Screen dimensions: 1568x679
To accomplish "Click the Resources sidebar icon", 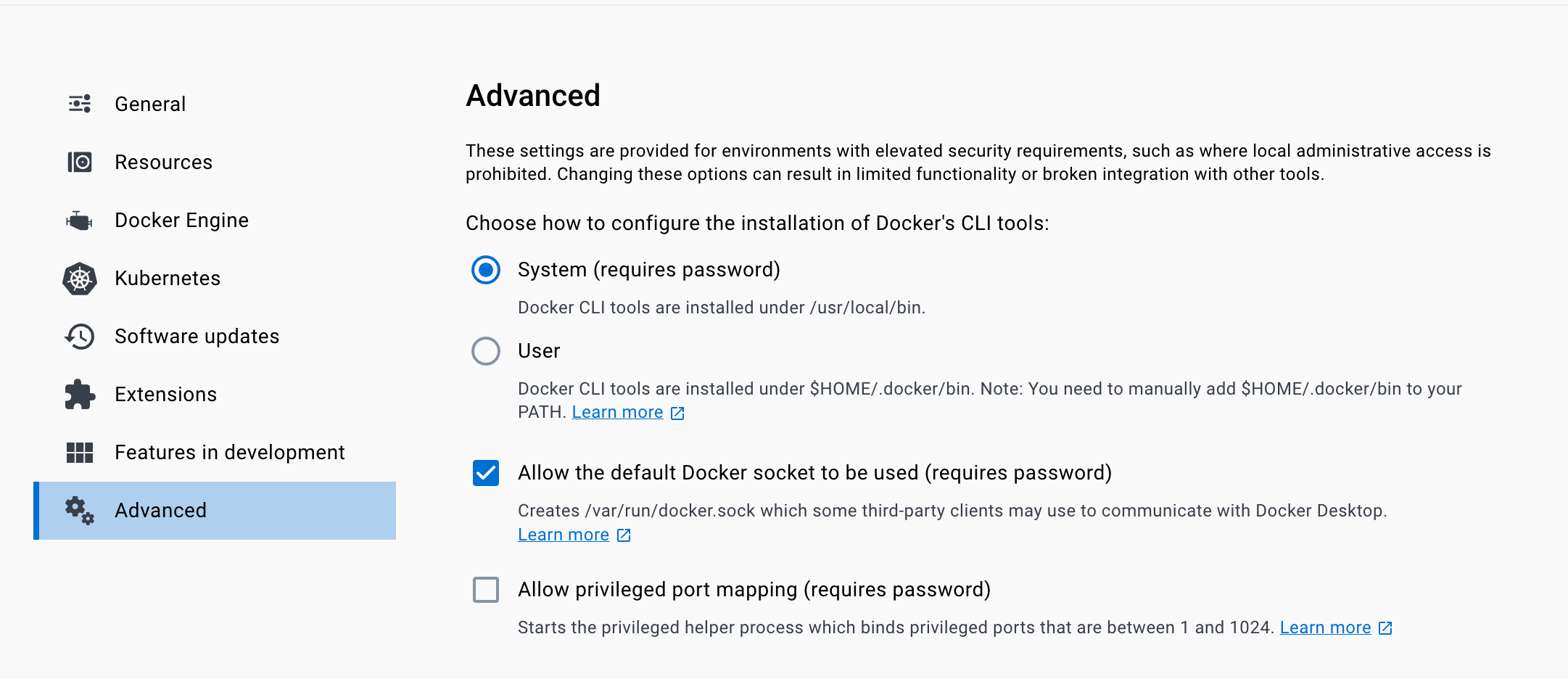I will point(79,162).
